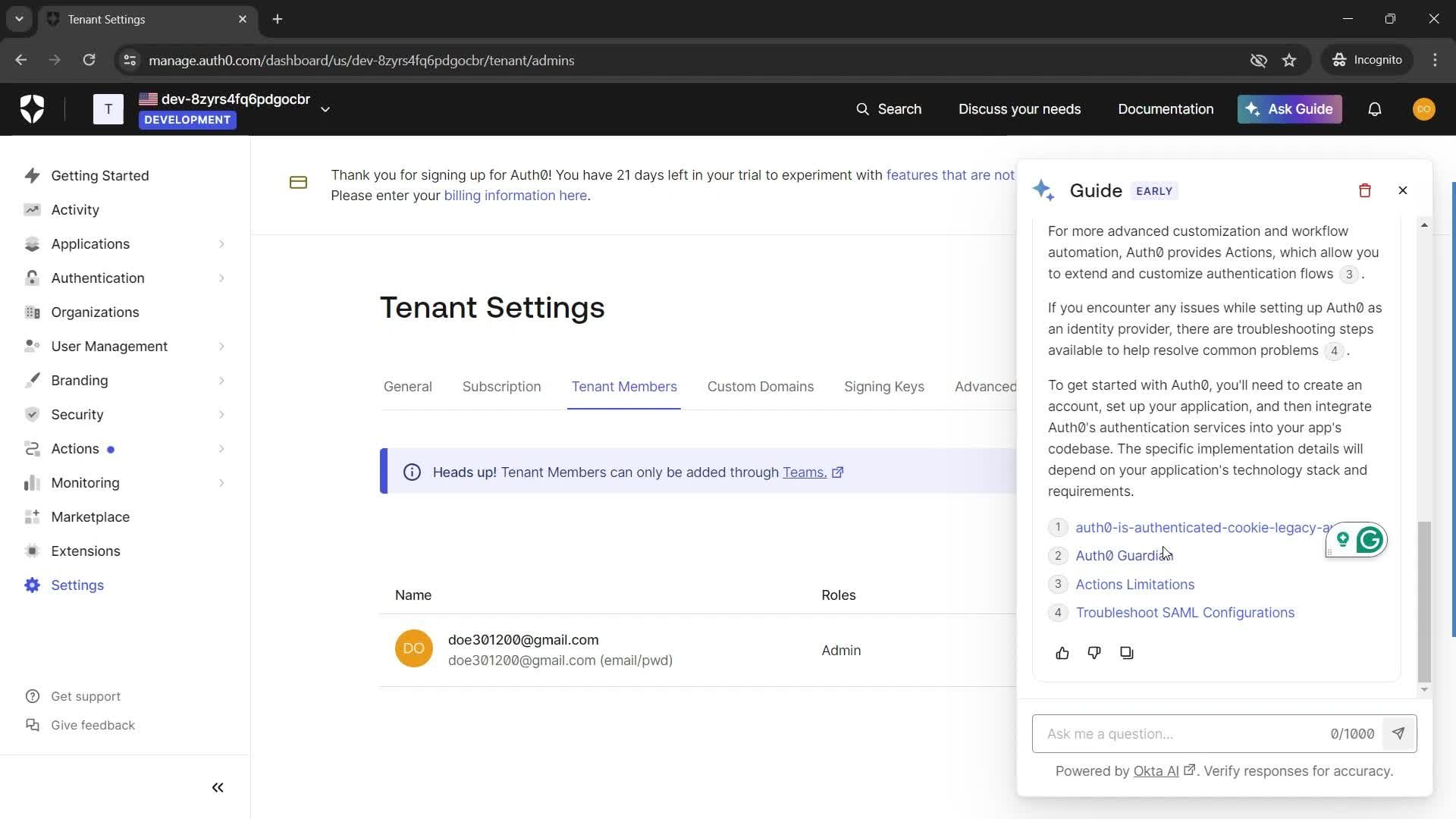
Task: Open Chrome three-dot menu
Action: (x=1435, y=60)
